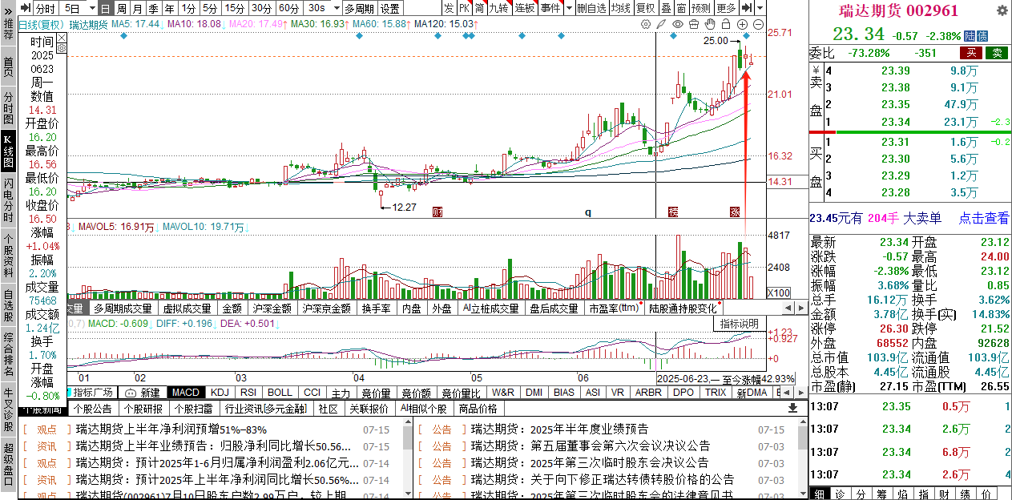The width and height of the screenshot is (1012, 500).
Task: Toggle the eye visibility icon on chart
Action: point(678,24)
